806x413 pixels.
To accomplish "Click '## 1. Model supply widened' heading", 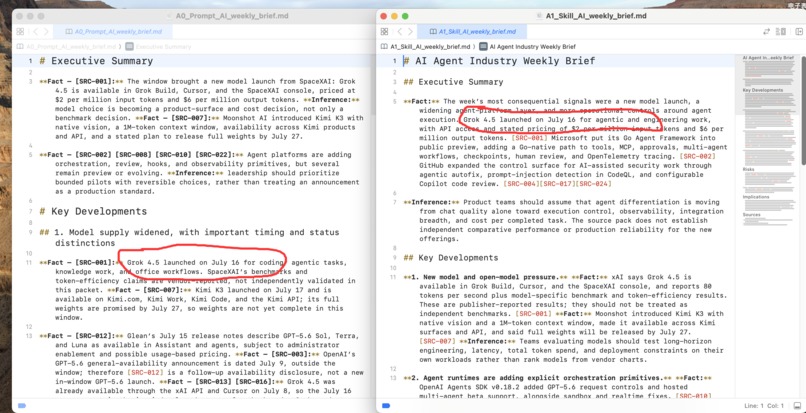I will [189, 237].
